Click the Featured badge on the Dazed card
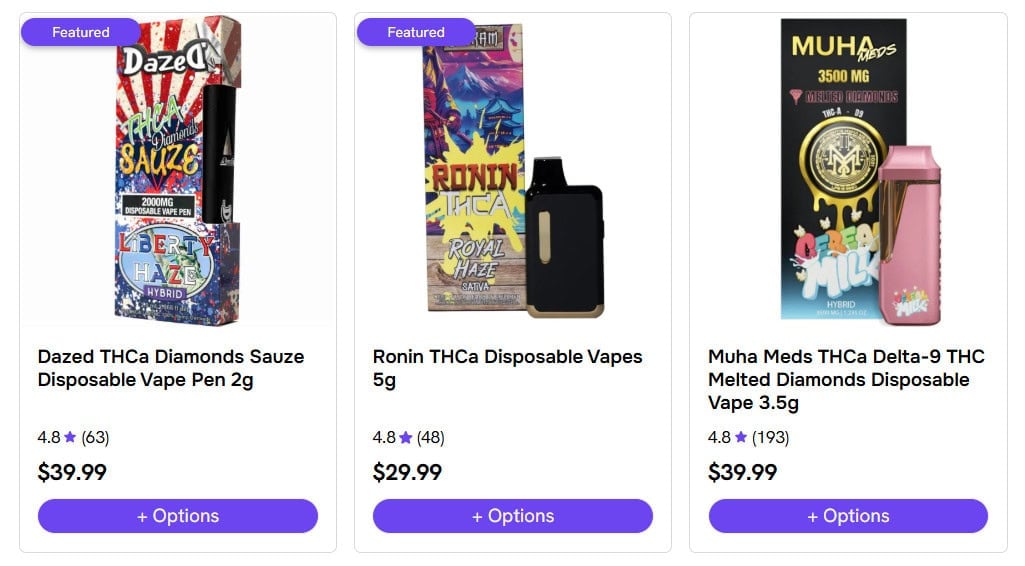The height and width of the screenshot is (566, 1025). (80, 32)
